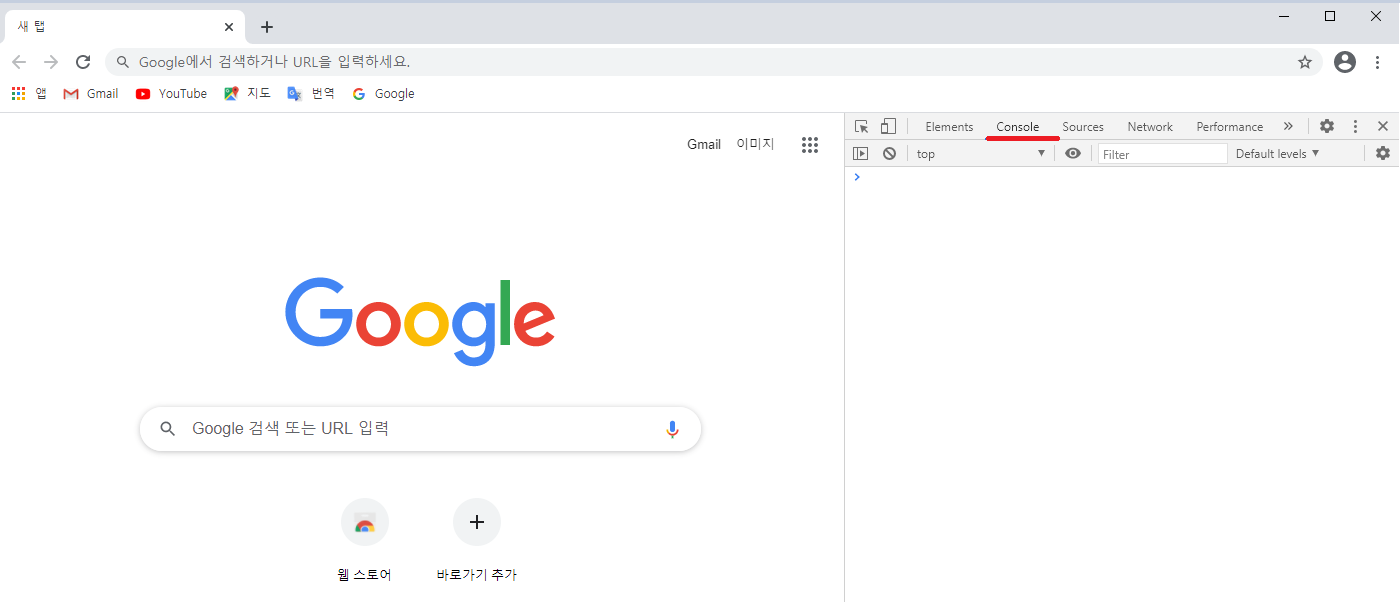
Task: Show the console sidebar
Action: coord(860,153)
